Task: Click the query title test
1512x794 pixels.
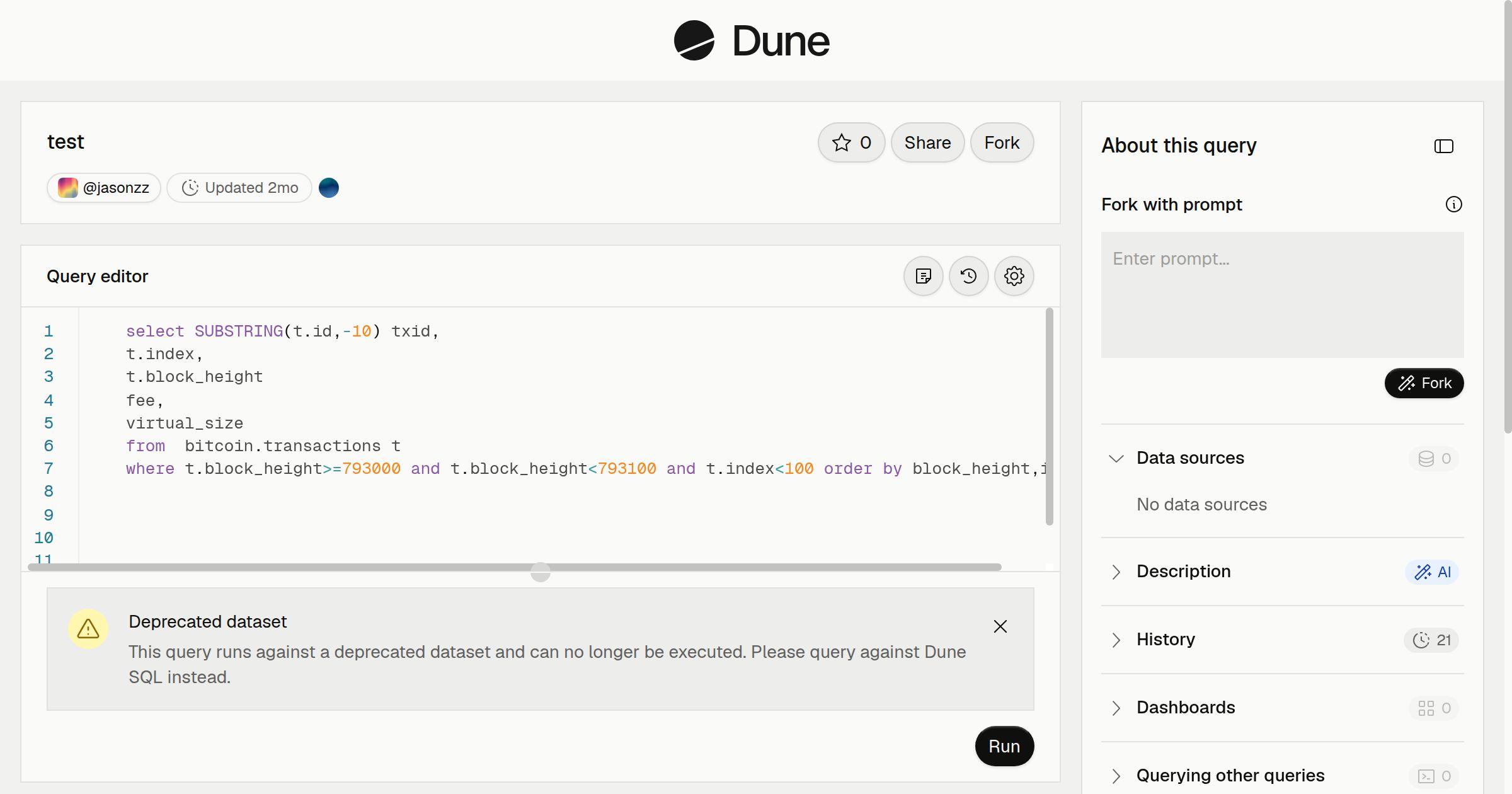Action: click(x=66, y=142)
